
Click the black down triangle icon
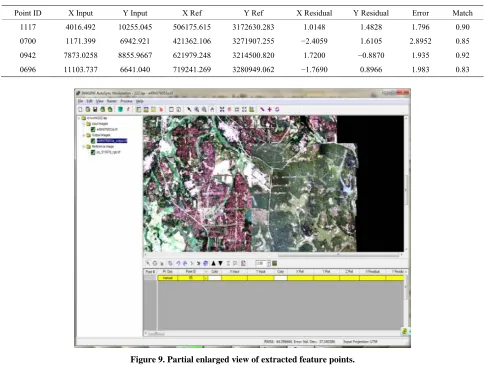coord(220,263)
